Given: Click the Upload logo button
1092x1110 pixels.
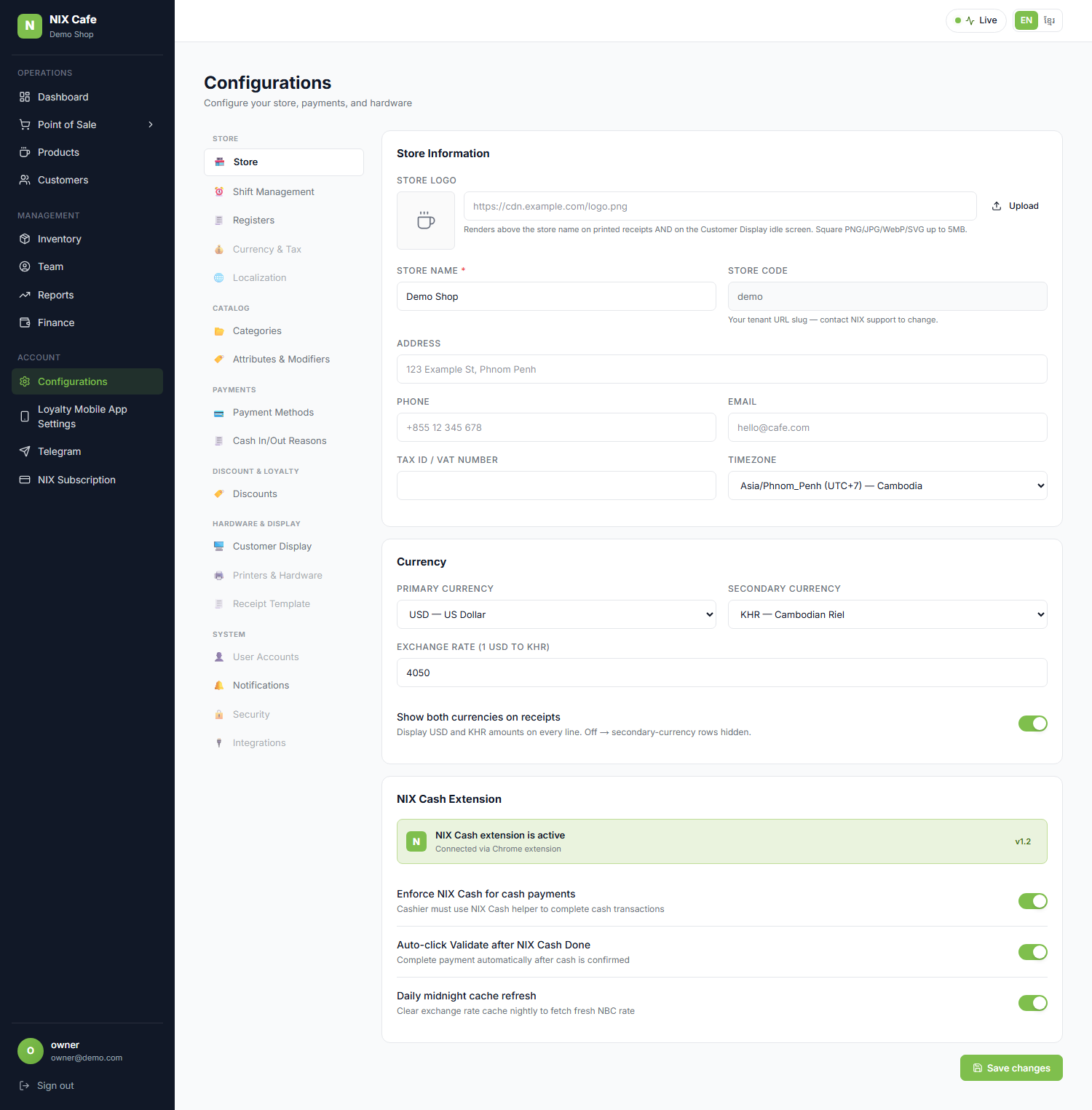Looking at the screenshot, I should click(x=1016, y=206).
